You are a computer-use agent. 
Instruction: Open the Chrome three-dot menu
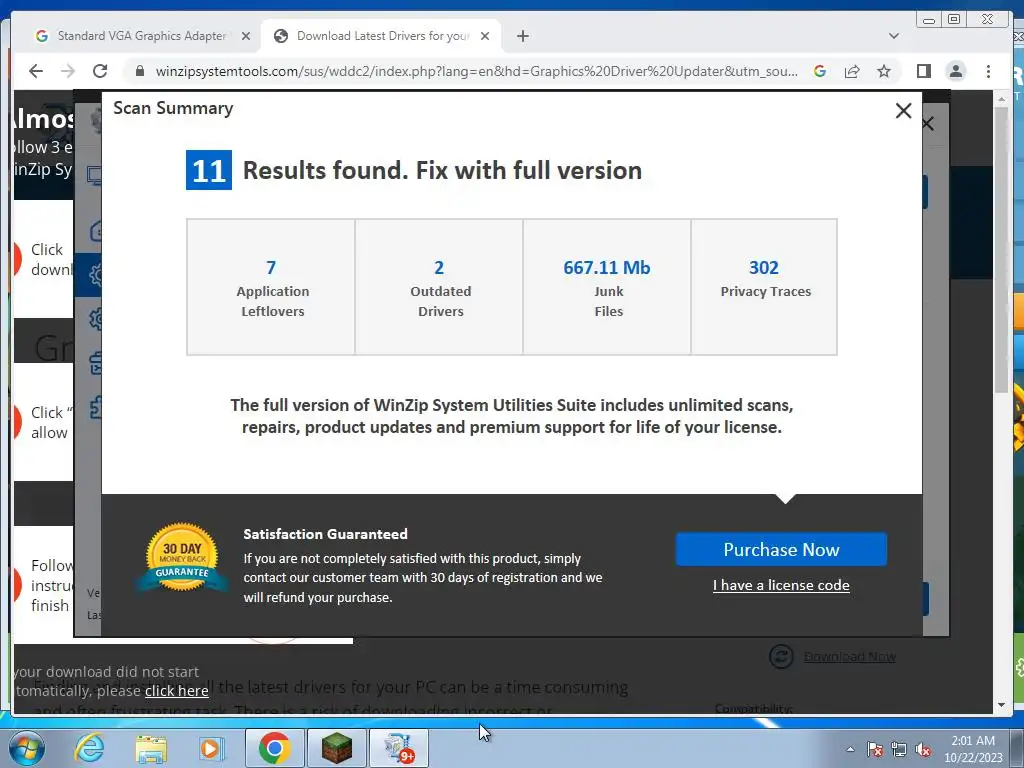[989, 71]
